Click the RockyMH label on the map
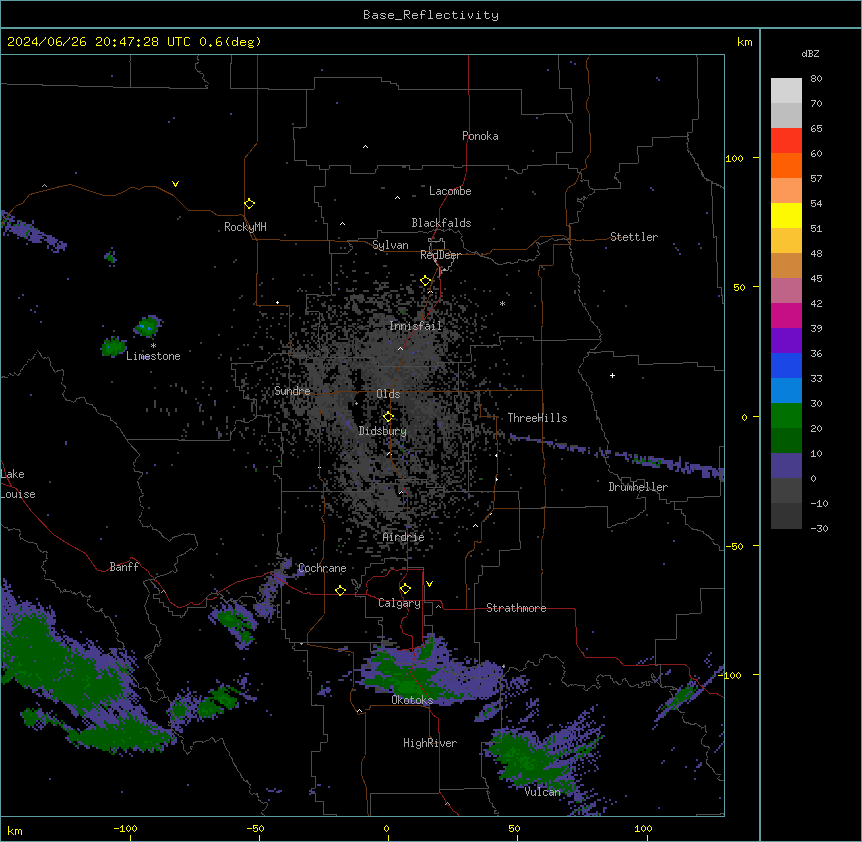 [245, 227]
